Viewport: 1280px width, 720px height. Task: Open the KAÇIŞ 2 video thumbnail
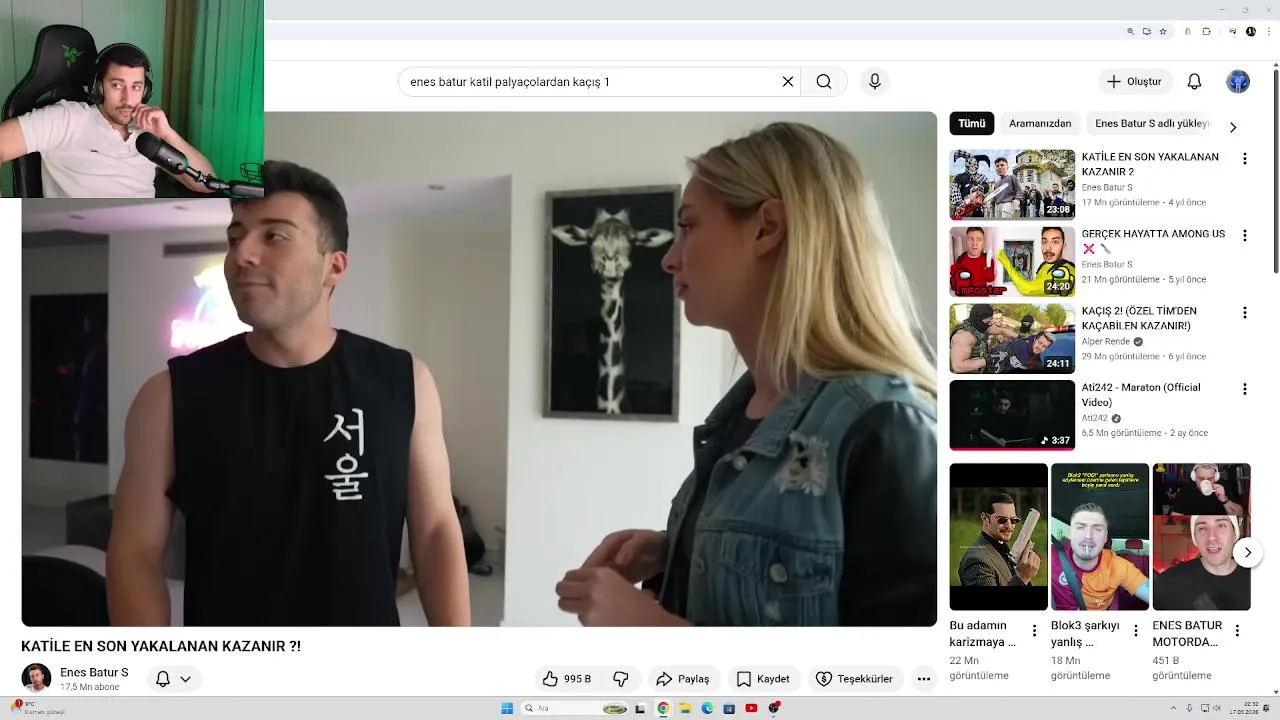click(1012, 338)
